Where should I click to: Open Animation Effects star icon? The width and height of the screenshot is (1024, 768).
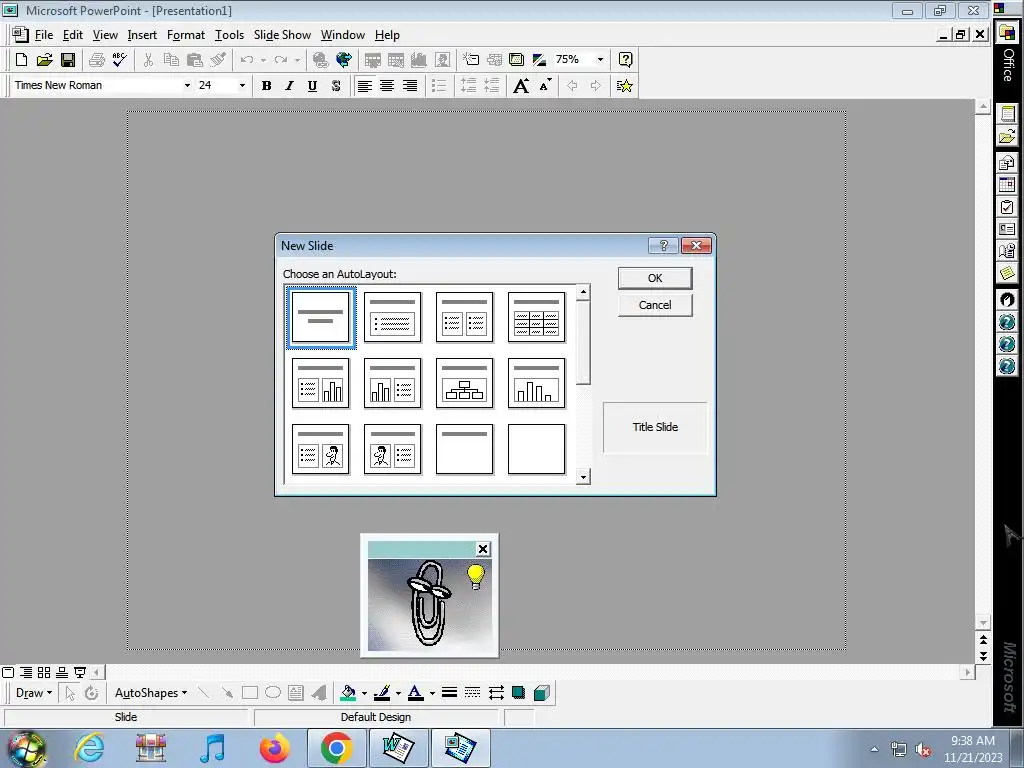coord(624,86)
